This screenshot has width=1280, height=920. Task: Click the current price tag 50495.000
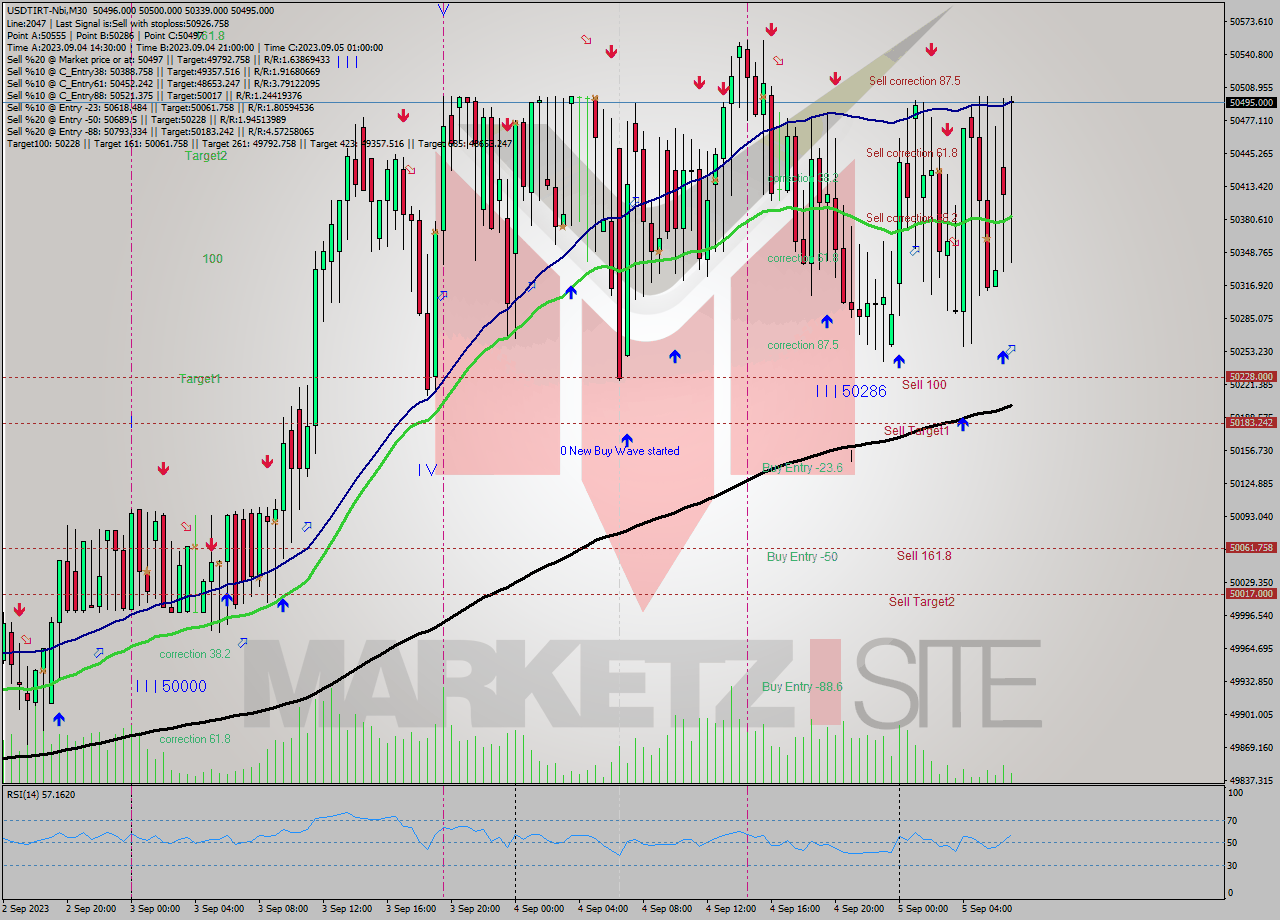1251,102
